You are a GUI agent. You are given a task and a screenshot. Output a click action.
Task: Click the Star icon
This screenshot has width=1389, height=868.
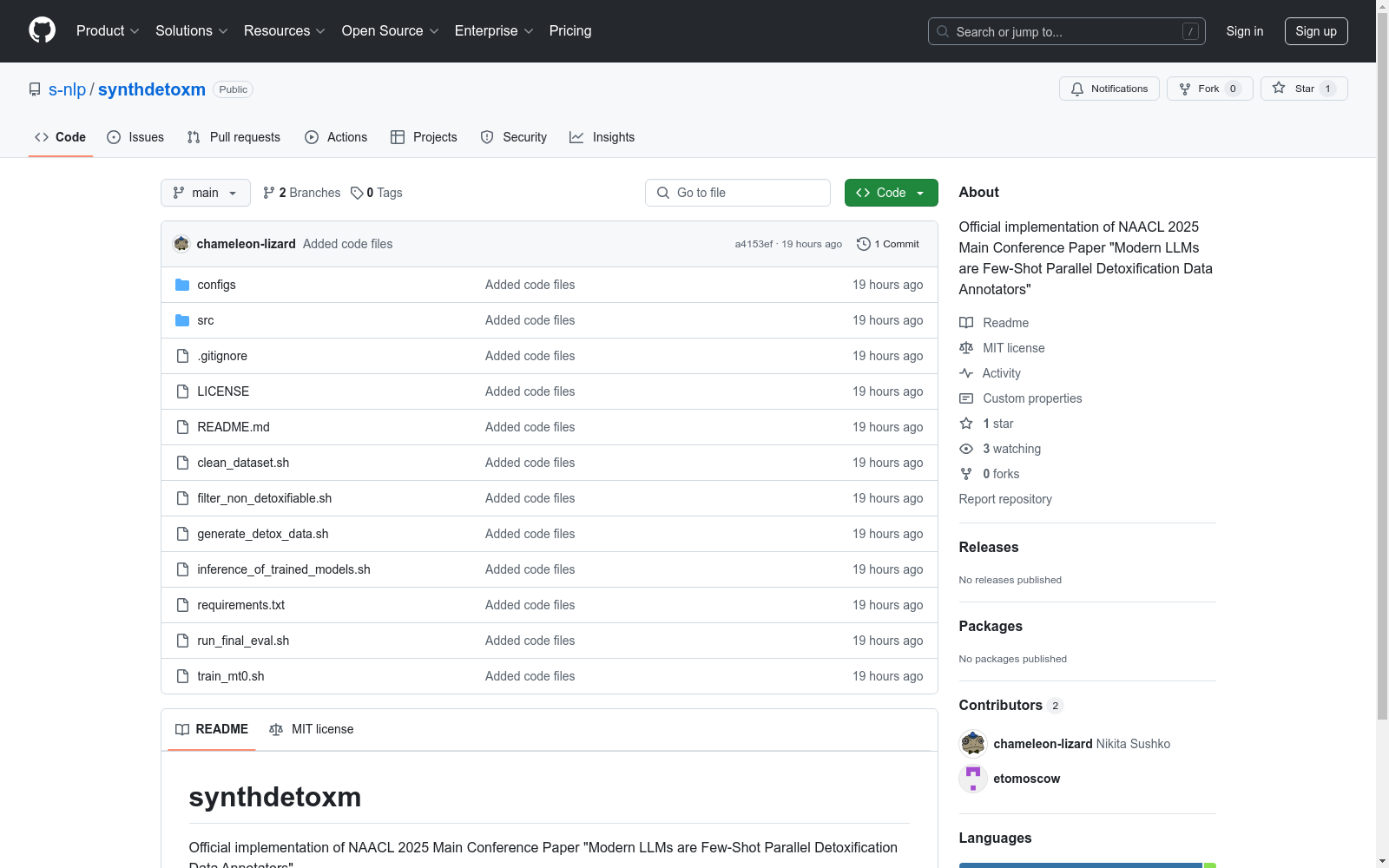coord(1279,88)
